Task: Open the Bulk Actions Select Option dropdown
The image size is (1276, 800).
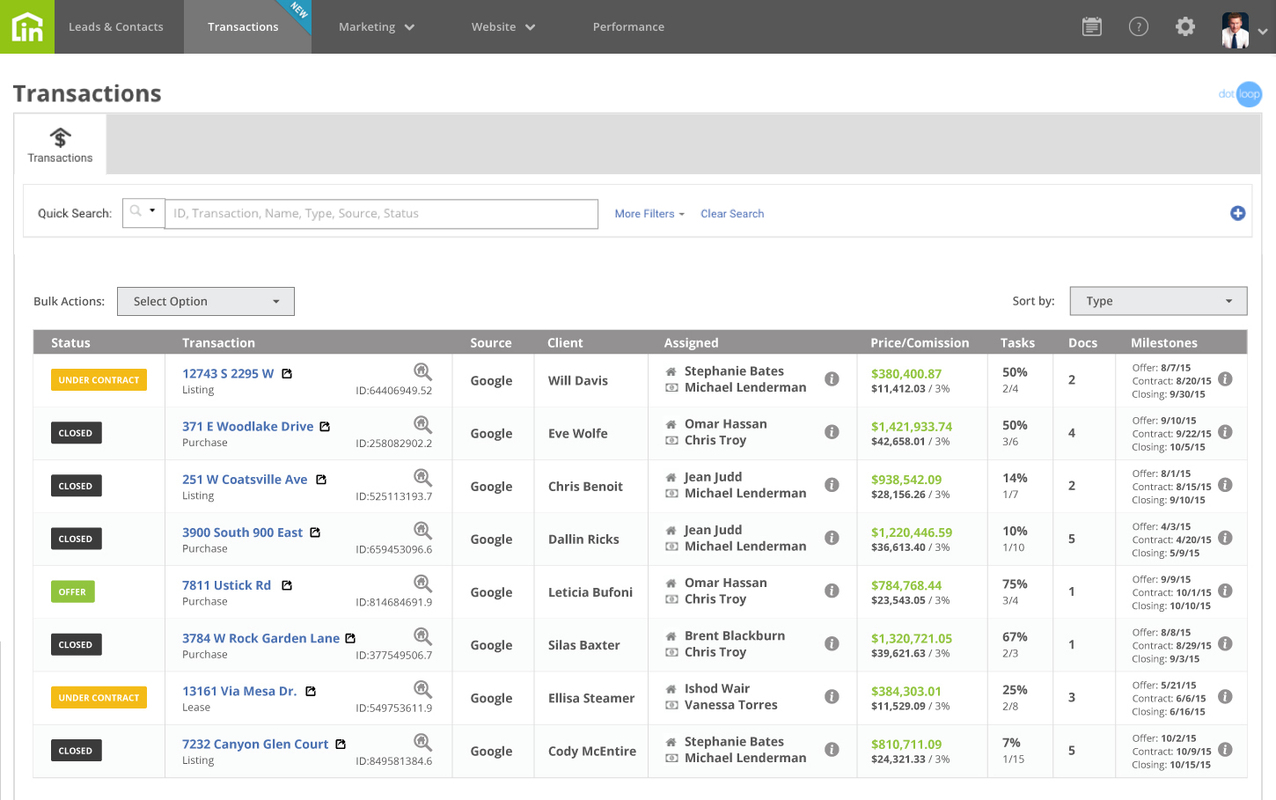Action: (205, 301)
